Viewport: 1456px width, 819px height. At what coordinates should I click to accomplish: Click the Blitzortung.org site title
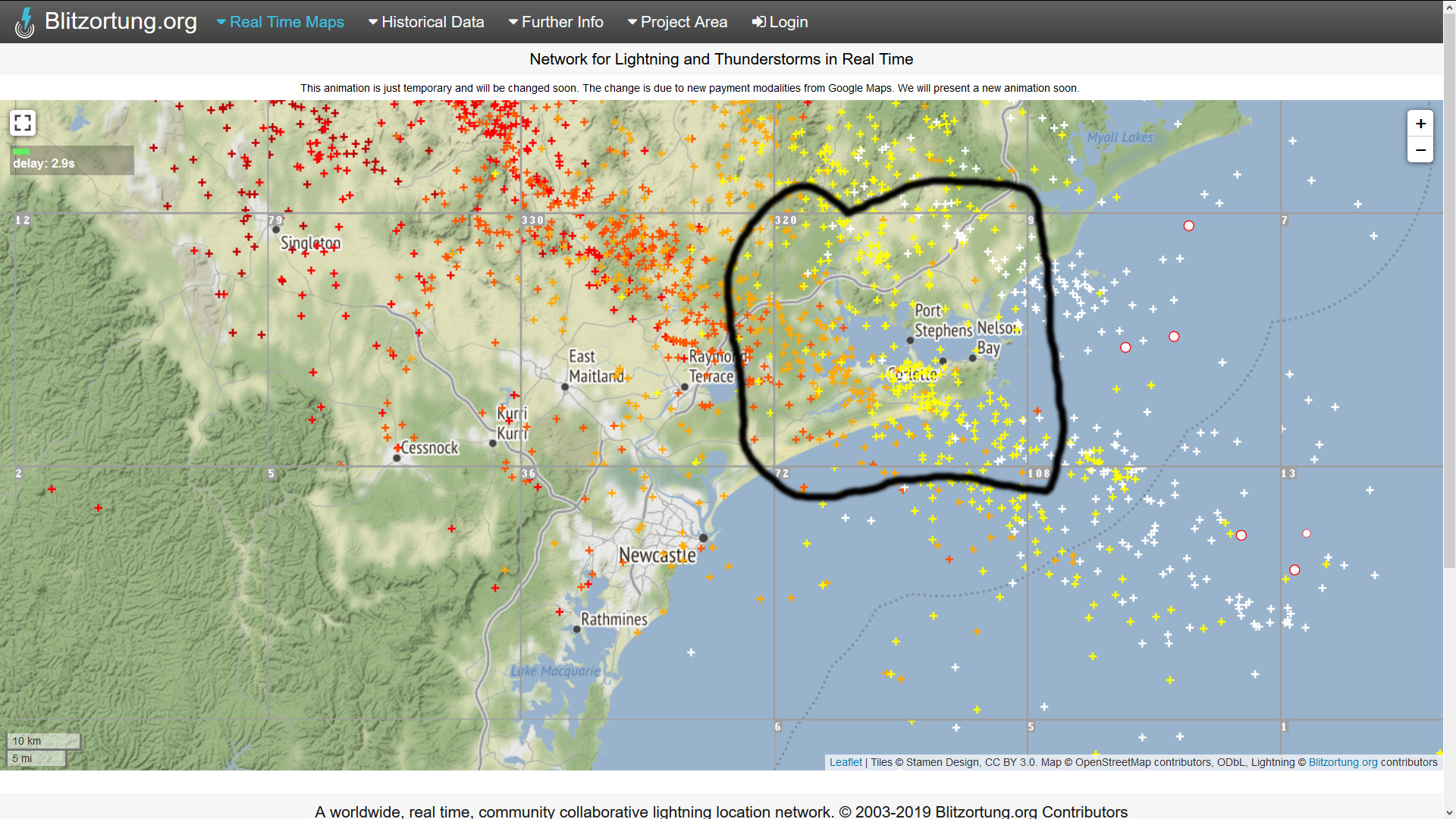[121, 21]
